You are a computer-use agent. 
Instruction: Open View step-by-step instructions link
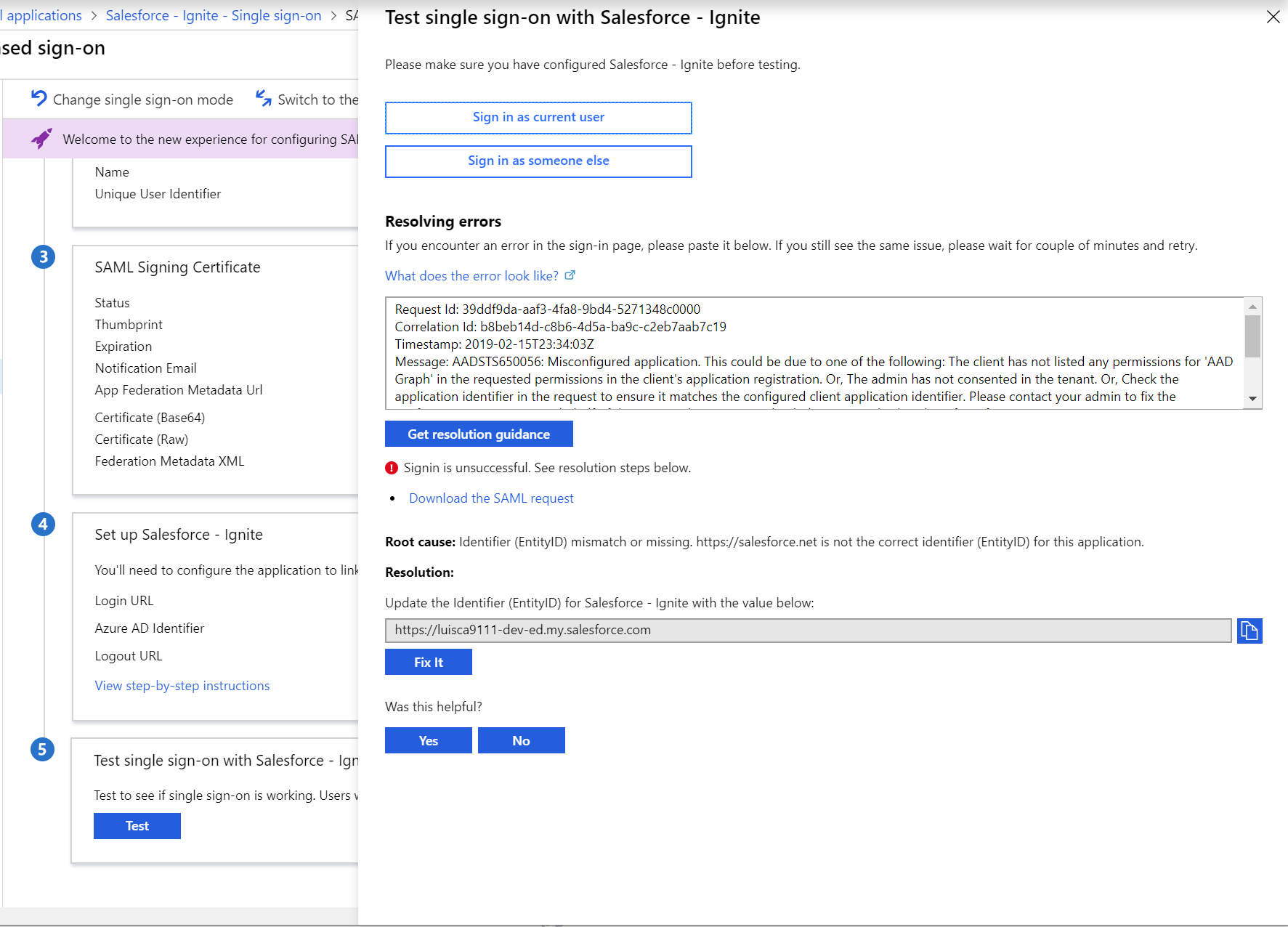182,686
